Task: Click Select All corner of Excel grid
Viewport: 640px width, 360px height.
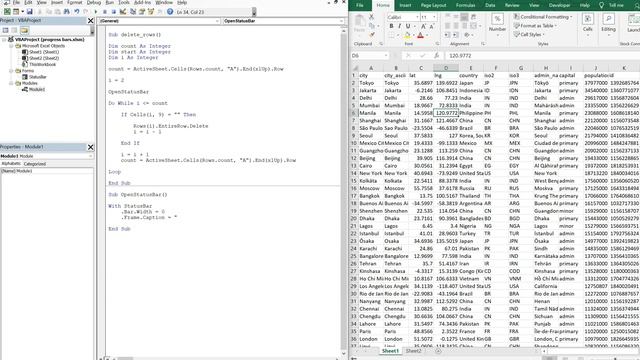Action: 355,68
